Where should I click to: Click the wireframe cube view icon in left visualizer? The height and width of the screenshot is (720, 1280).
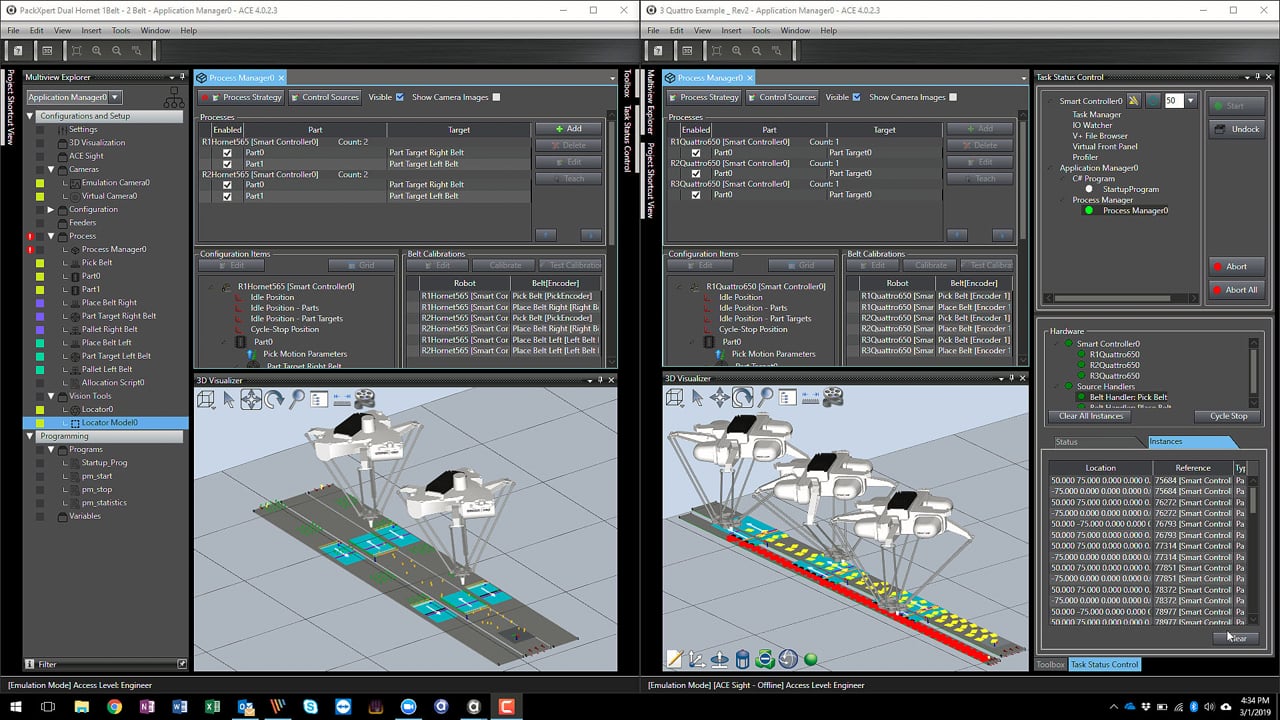[206, 399]
